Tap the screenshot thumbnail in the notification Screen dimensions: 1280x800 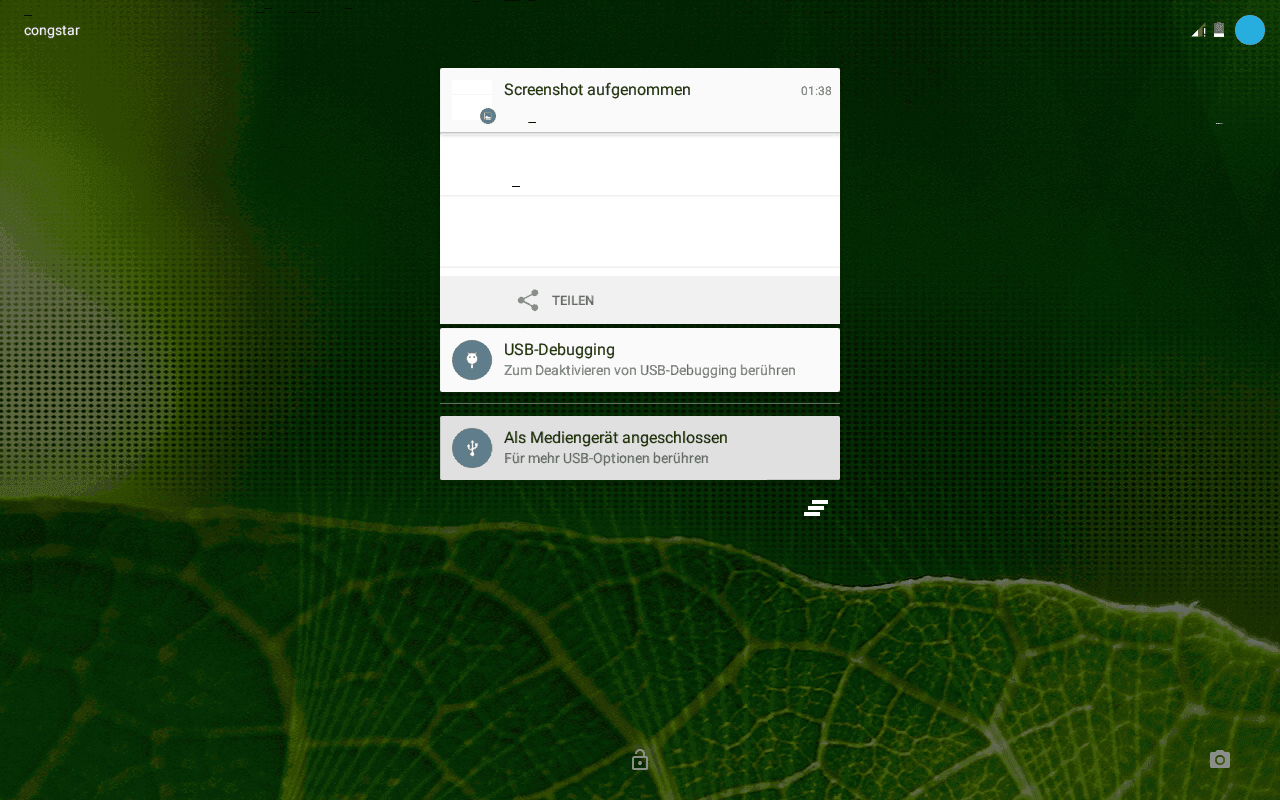click(472, 100)
